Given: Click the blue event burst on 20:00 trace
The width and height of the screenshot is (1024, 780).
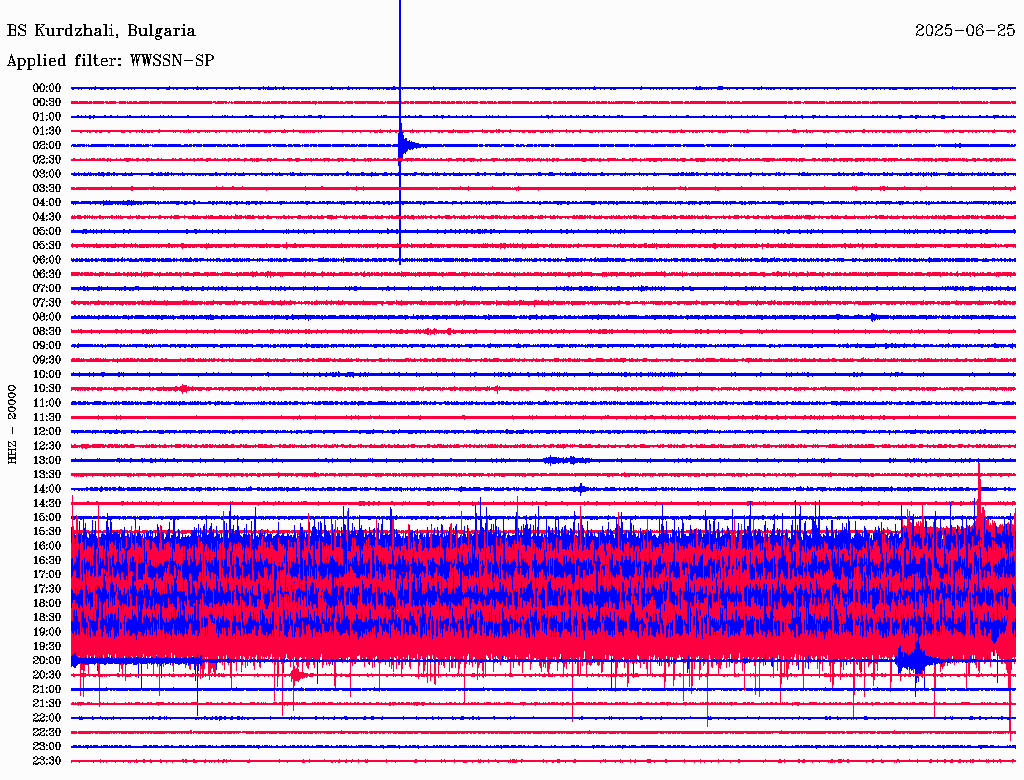Looking at the screenshot, I should tap(918, 660).
